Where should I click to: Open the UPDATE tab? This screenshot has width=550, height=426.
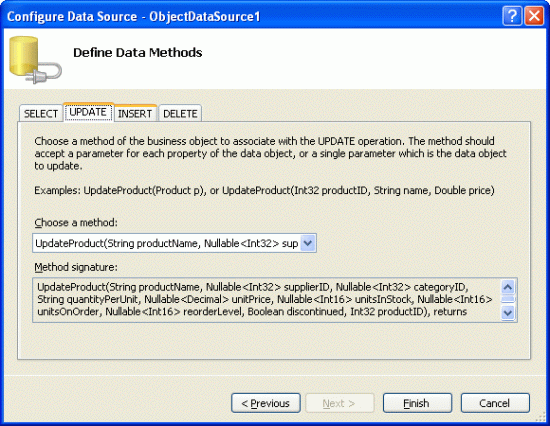88,112
